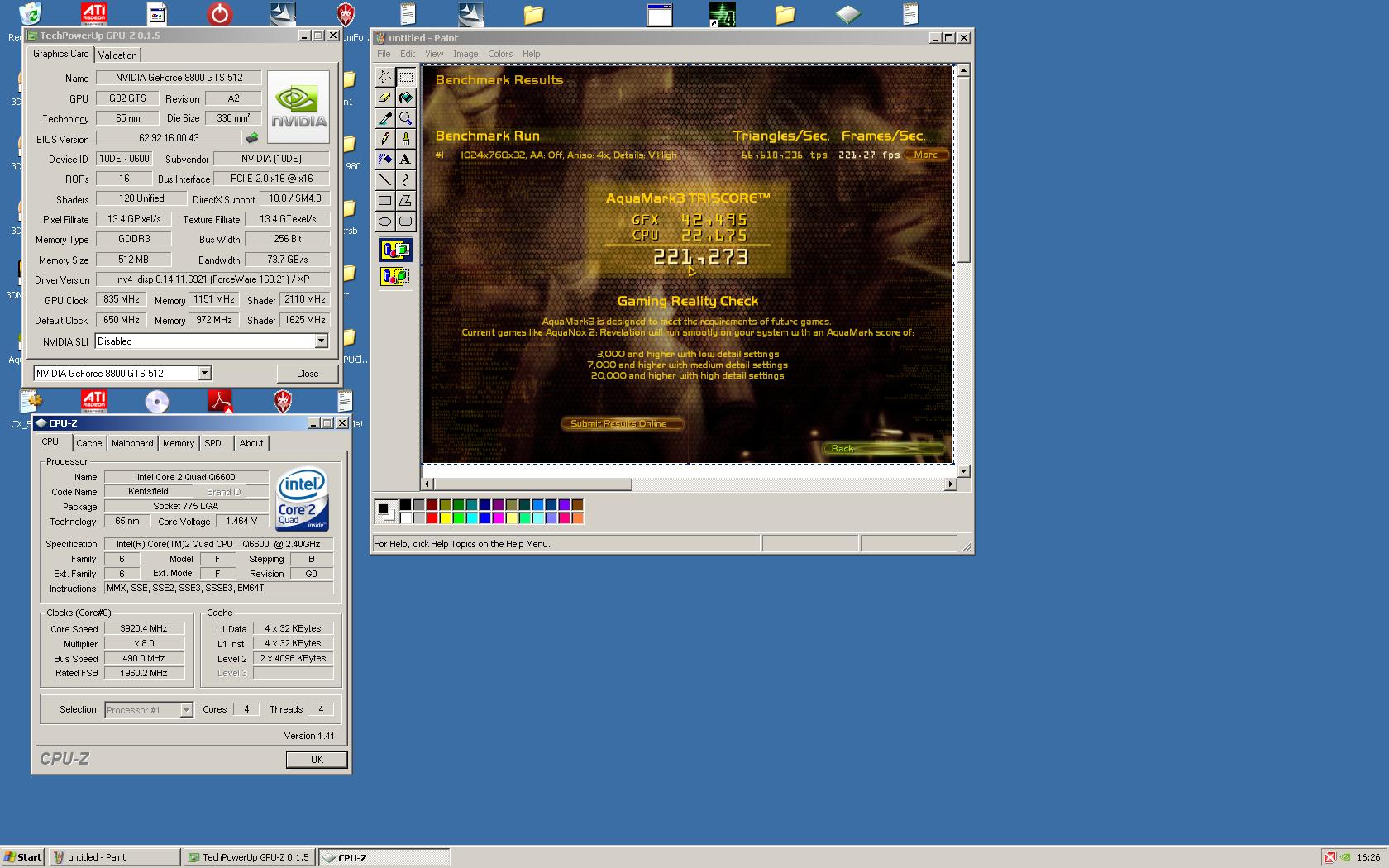1389x868 pixels.
Task: Pick the Polygon tool in Paint
Action: click(405, 200)
